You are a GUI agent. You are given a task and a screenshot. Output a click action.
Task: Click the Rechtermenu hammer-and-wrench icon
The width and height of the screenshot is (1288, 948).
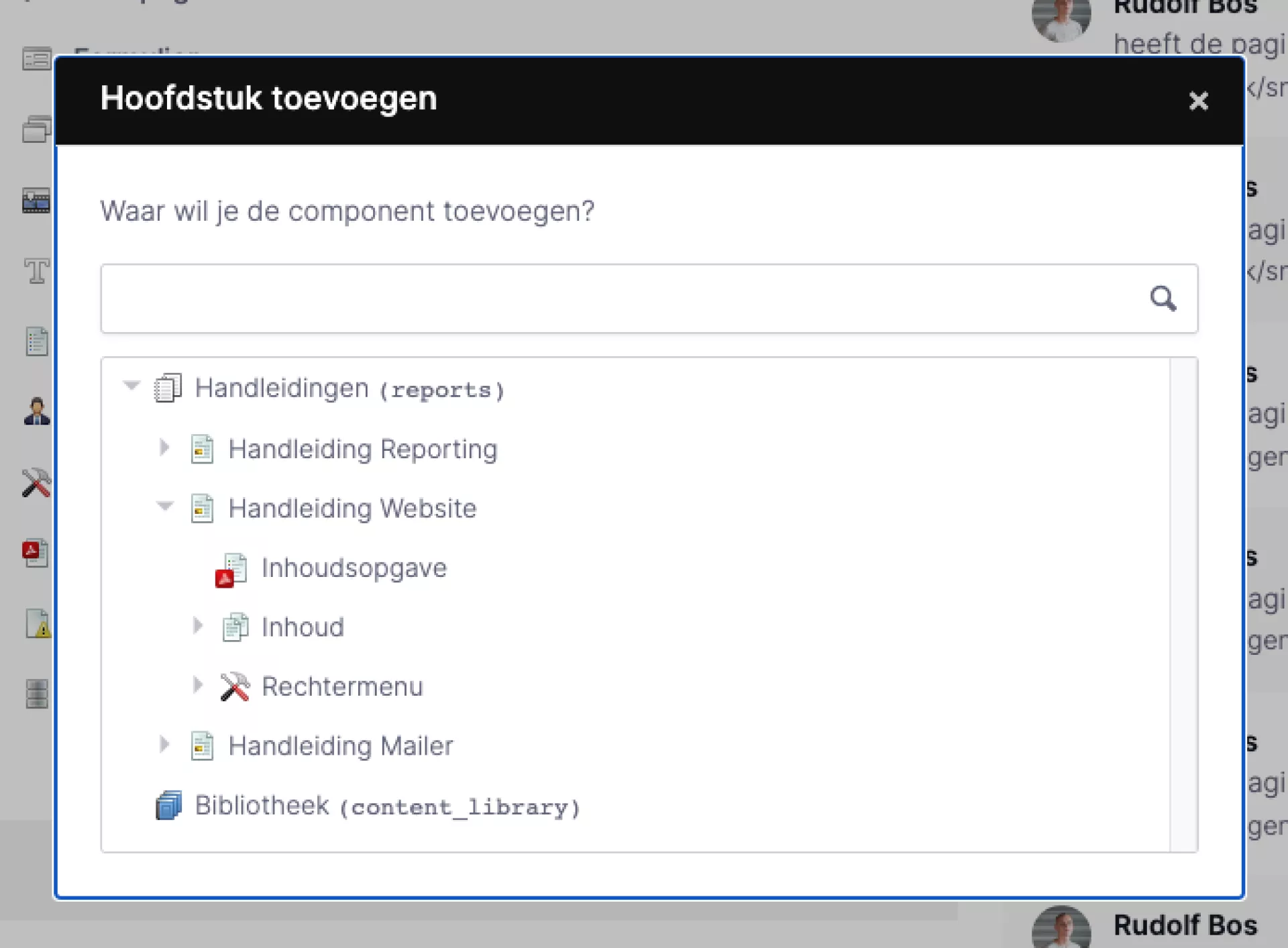[235, 686]
